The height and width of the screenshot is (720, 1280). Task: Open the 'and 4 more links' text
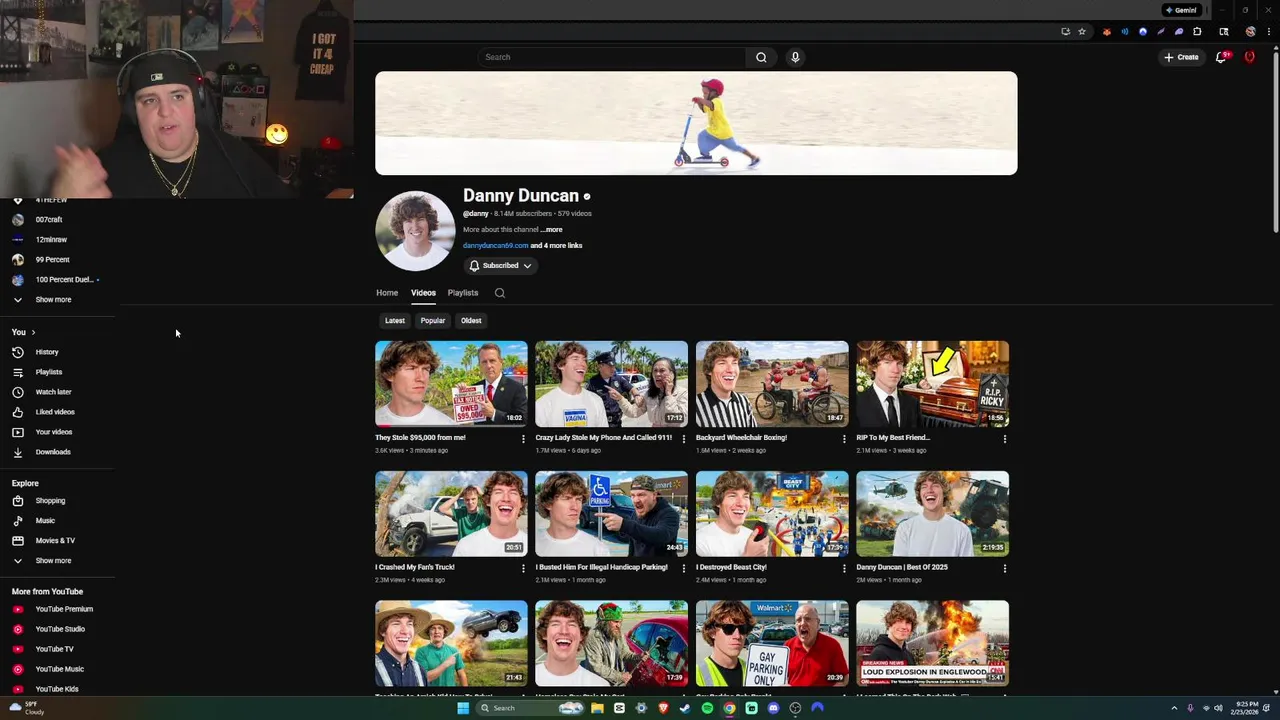click(x=556, y=246)
